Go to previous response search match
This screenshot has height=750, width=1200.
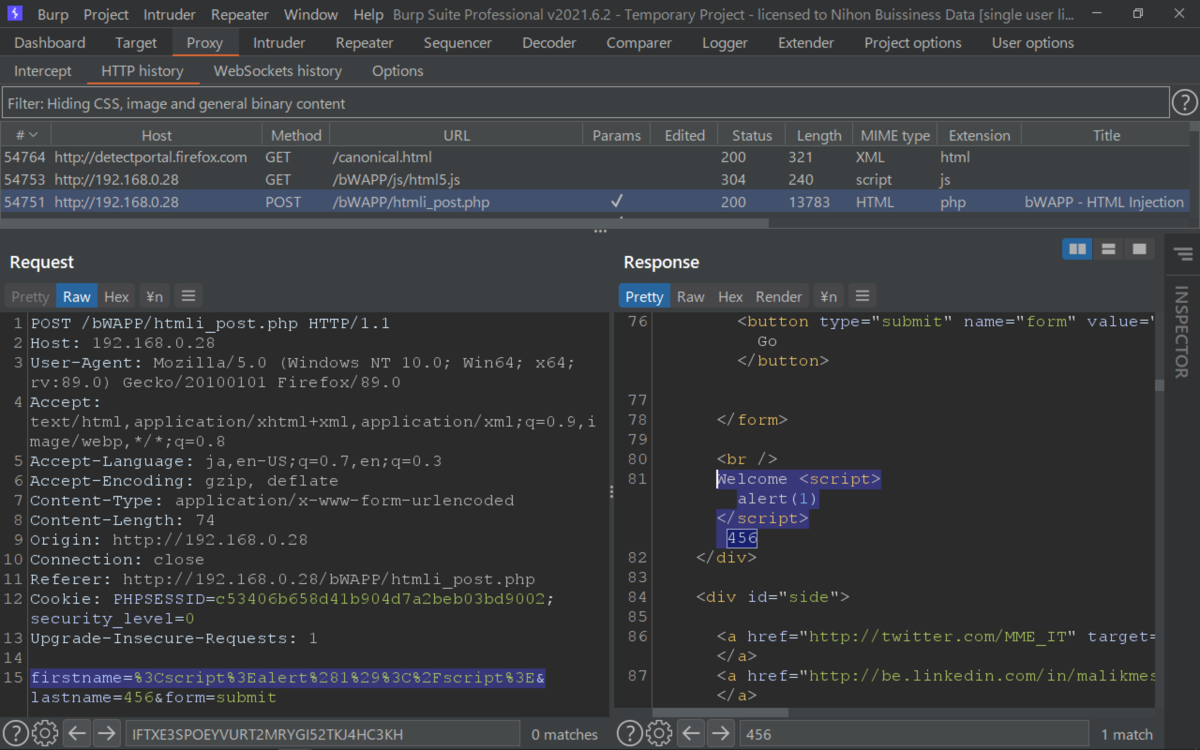pos(691,733)
